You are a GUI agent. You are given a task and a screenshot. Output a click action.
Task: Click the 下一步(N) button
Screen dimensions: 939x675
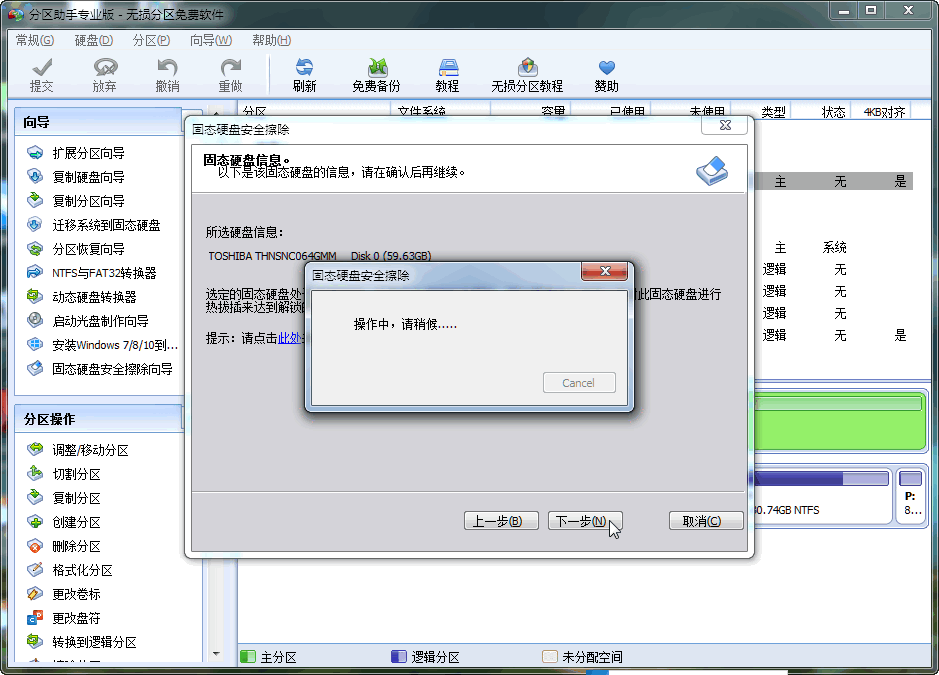(x=585, y=520)
